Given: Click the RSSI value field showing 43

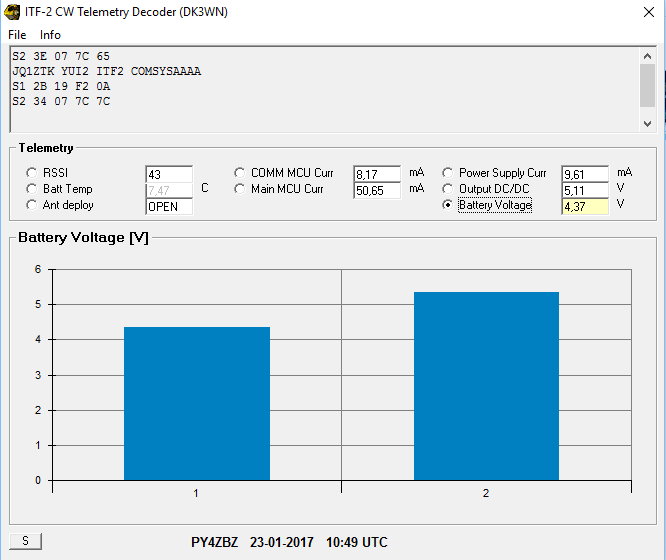Looking at the screenshot, I should (169, 174).
